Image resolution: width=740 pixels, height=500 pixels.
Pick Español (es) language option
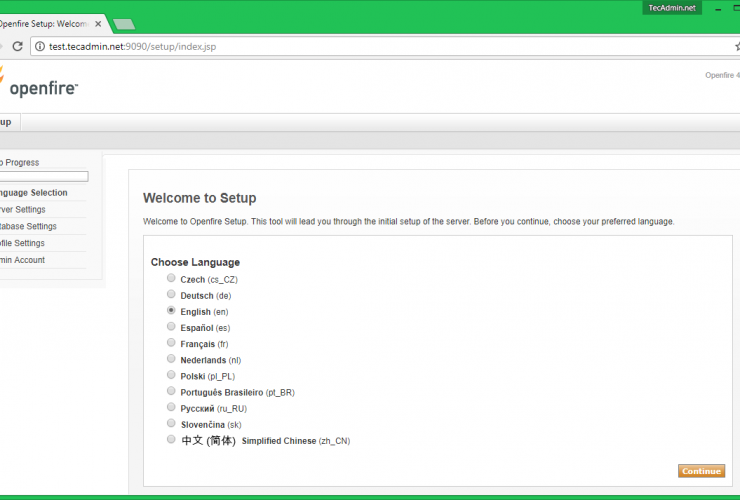point(171,327)
